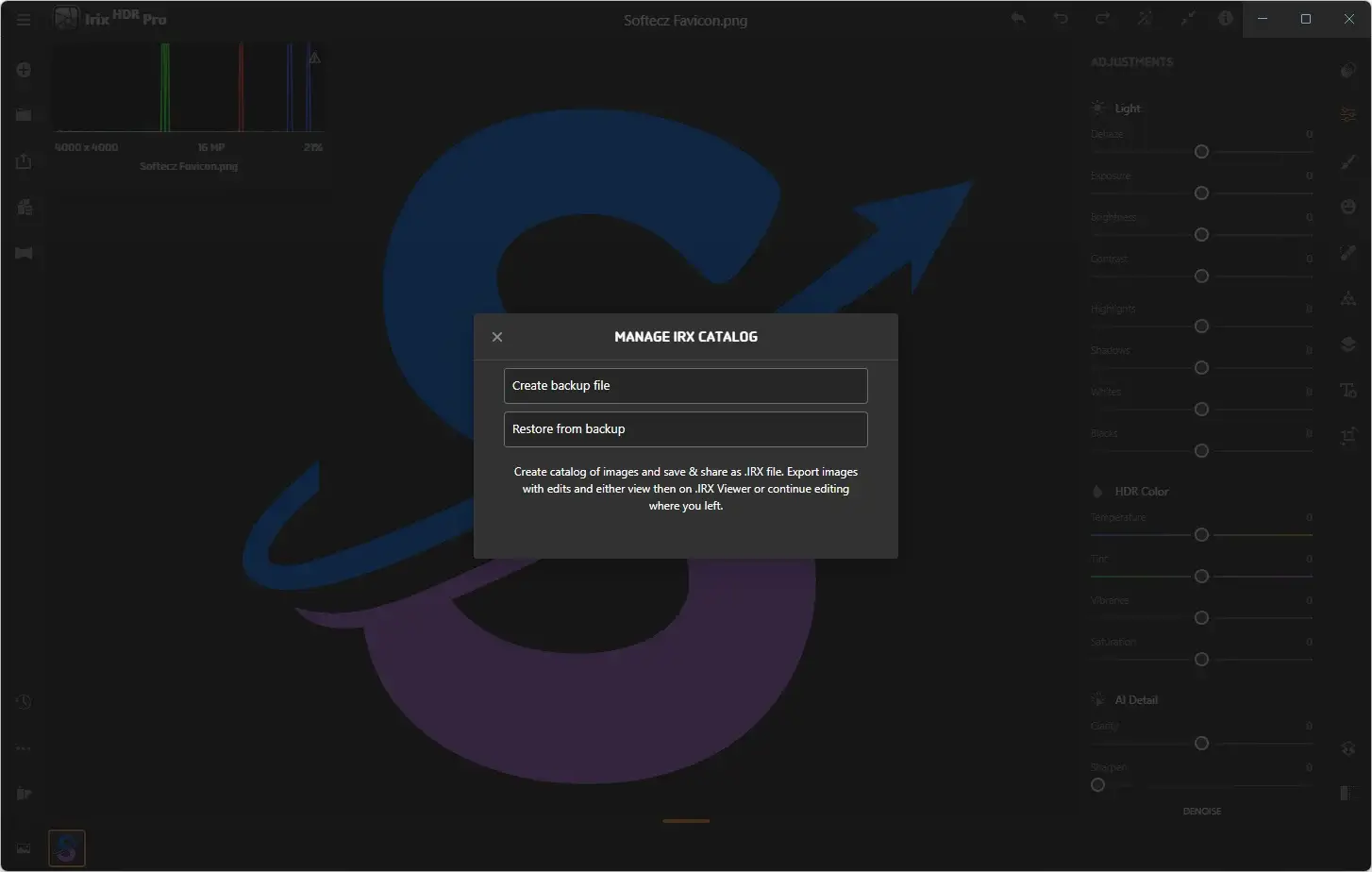Click the export share icon
1372x872 pixels.
(24, 161)
